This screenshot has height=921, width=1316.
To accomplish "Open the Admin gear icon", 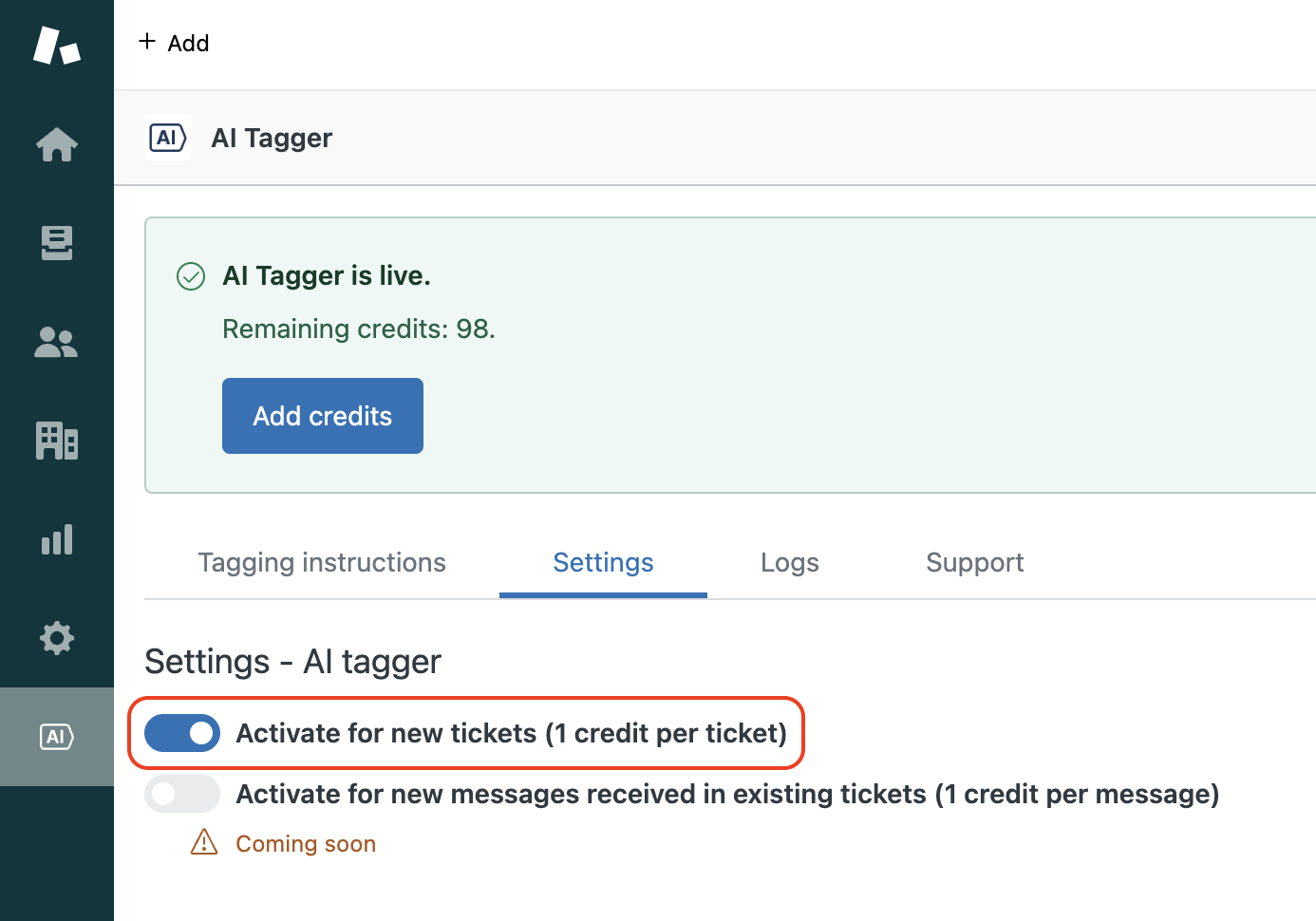I will (57, 638).
